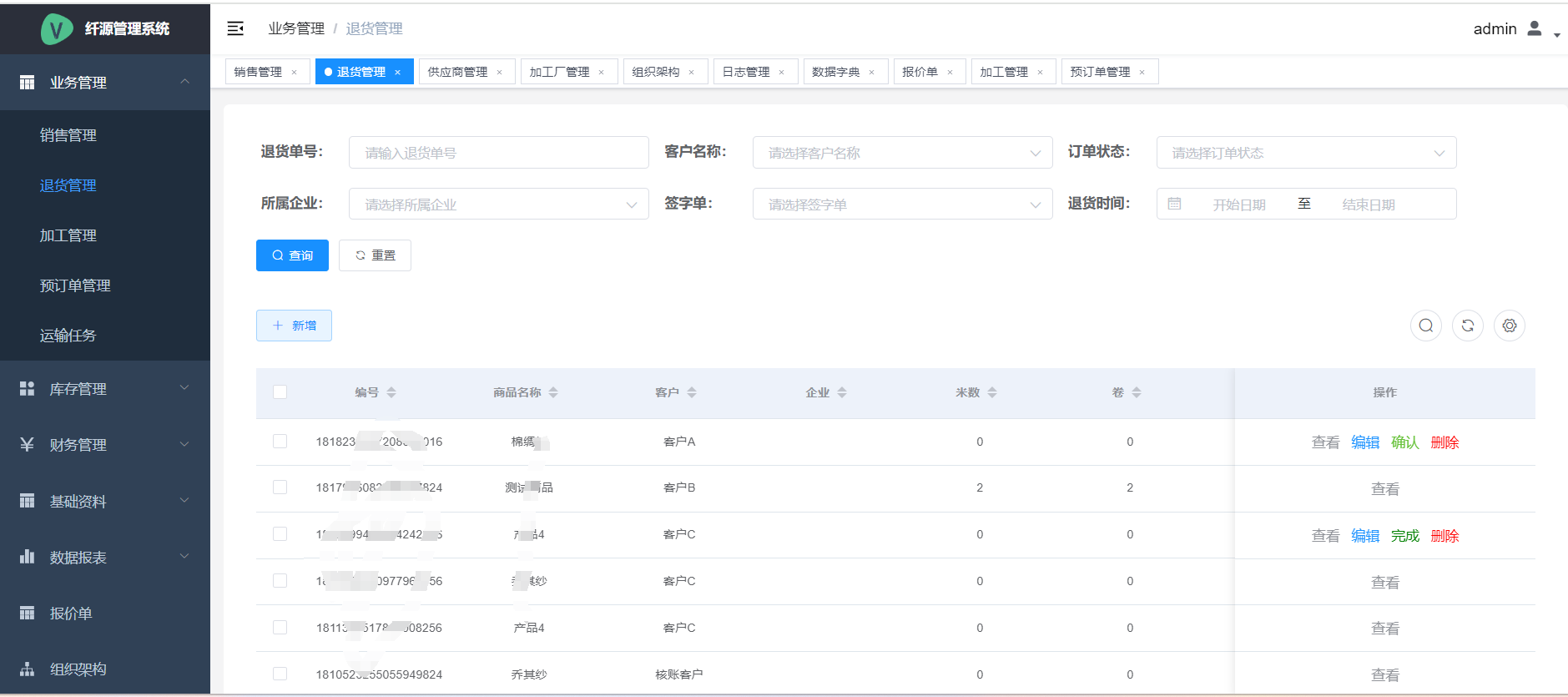Sort table by 编号 column arrows
This screenshot has width=1568, height=697.
[x=391, y=392]
